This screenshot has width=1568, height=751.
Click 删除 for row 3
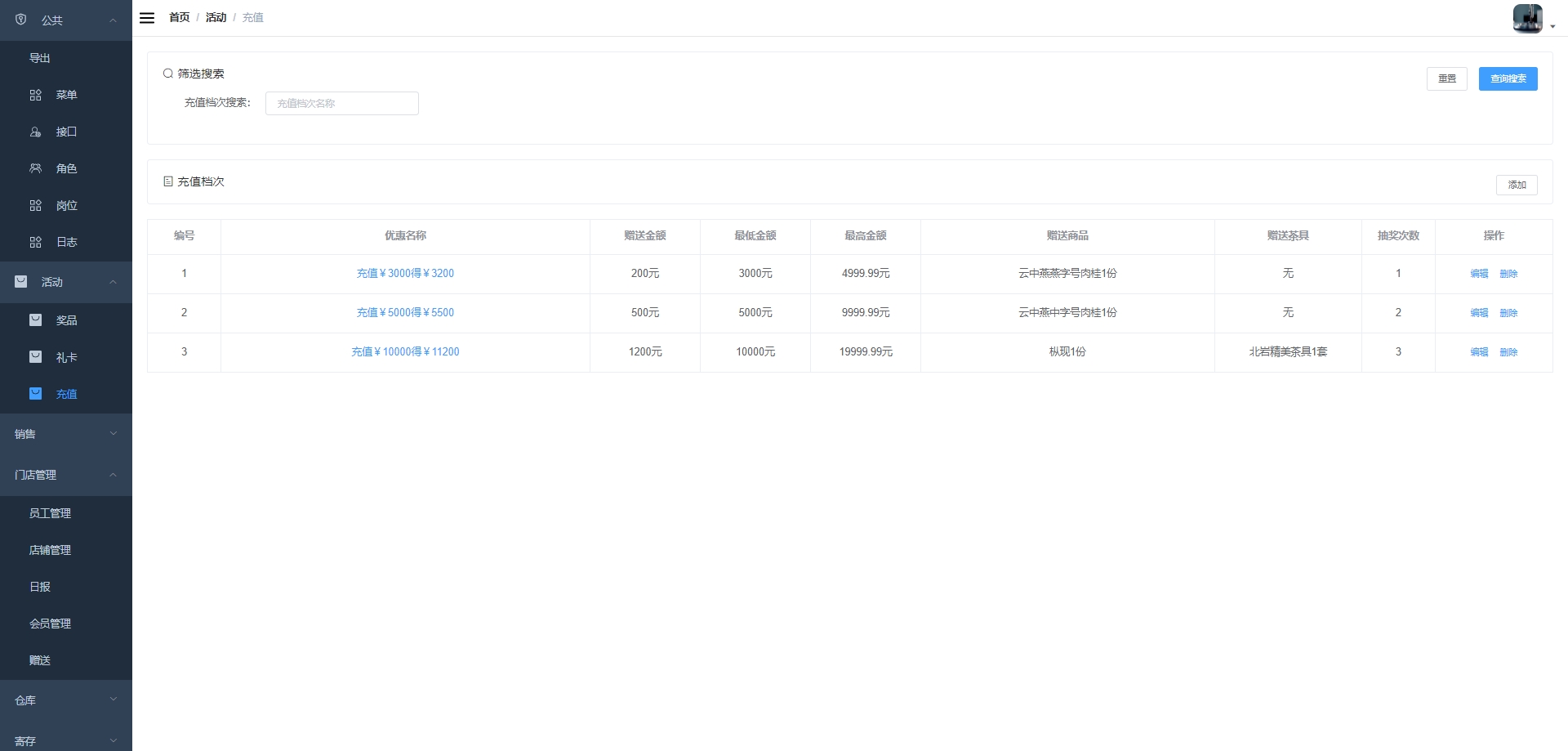(1508, 352)
